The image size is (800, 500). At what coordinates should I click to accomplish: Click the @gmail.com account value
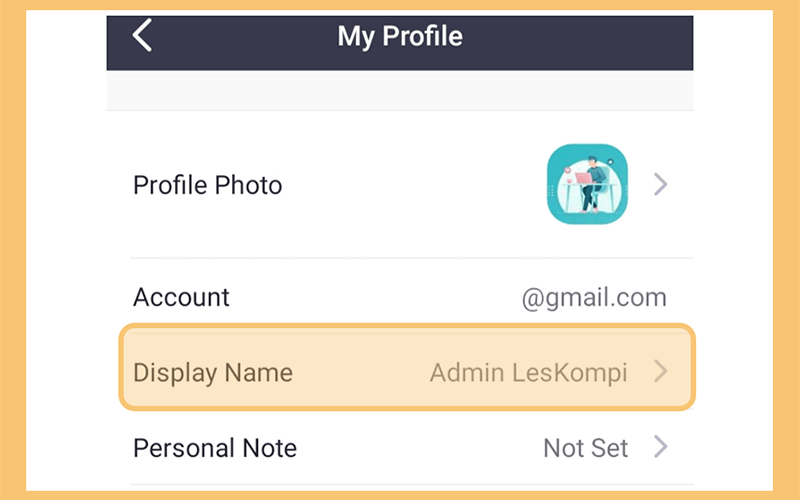click(594, 297)
